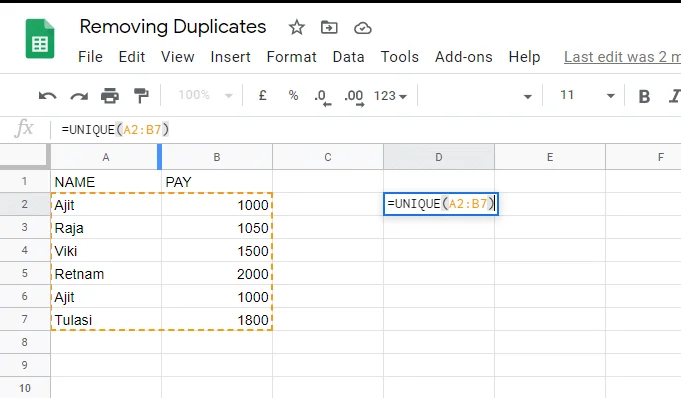Select column D header
The height and width of the screenshot is (398, 681).
point(439,157)
